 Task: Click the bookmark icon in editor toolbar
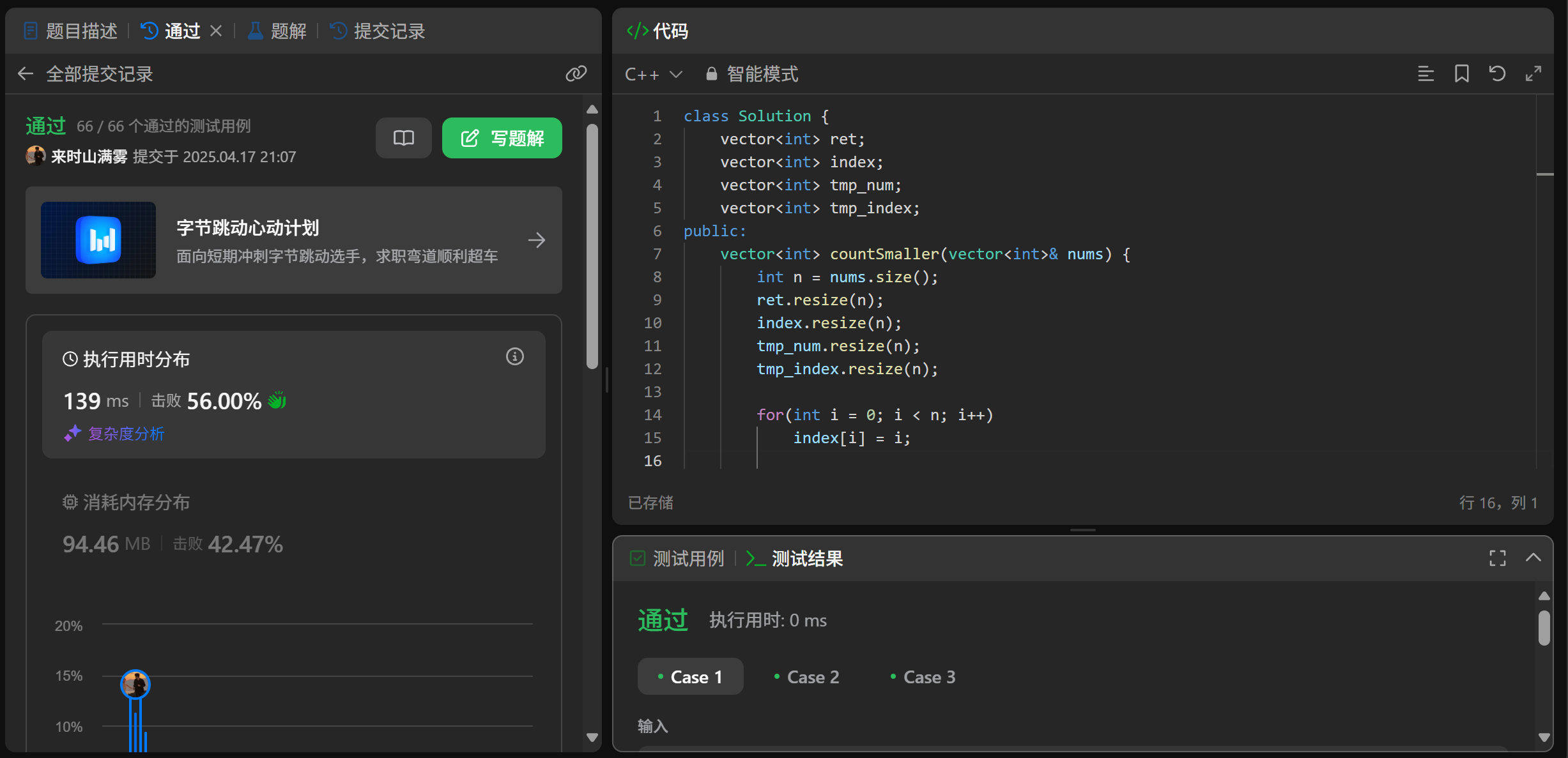1461,74
